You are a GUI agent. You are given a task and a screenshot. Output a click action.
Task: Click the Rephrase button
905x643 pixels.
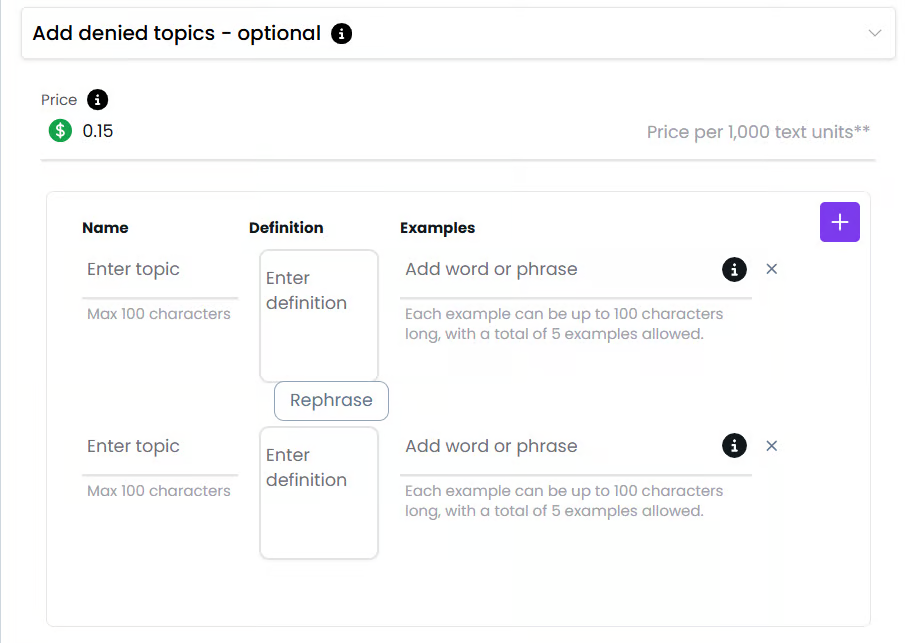331,400
